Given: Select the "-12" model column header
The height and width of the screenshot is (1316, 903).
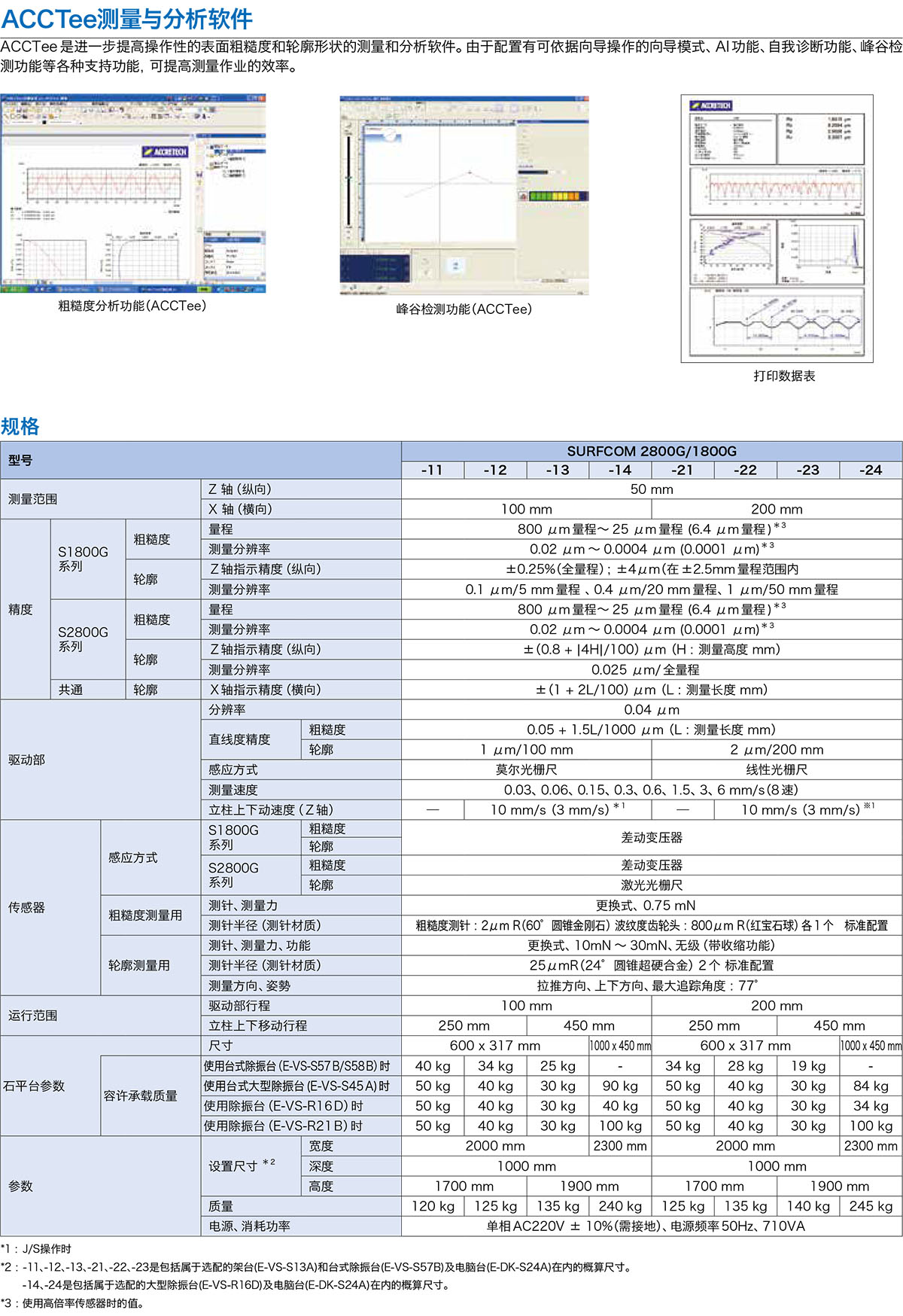Looking at the screenshot, I should (x=495, y=470).
